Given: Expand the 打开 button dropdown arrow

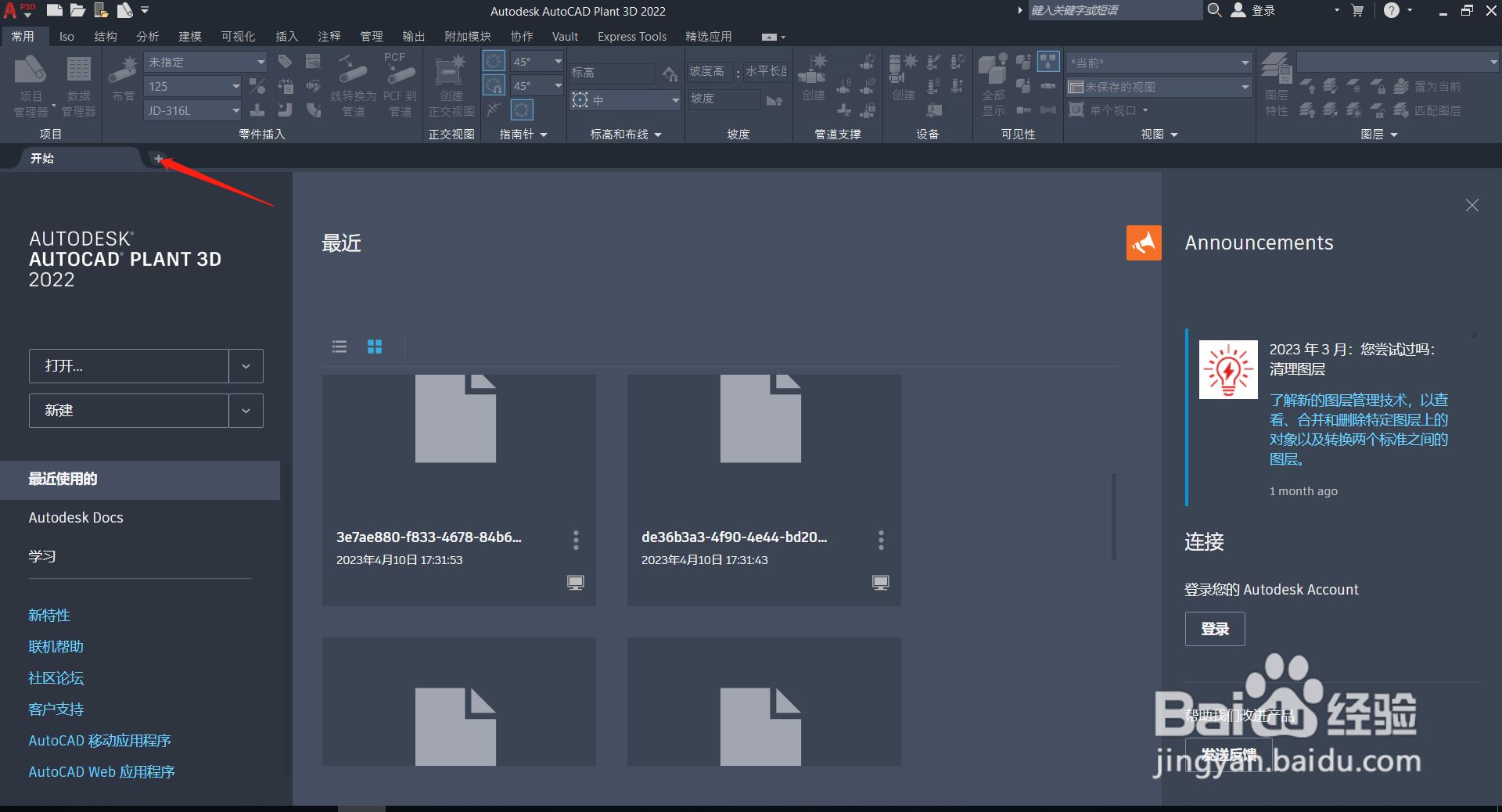Looking at the screenshot, I should click(246, 366).
